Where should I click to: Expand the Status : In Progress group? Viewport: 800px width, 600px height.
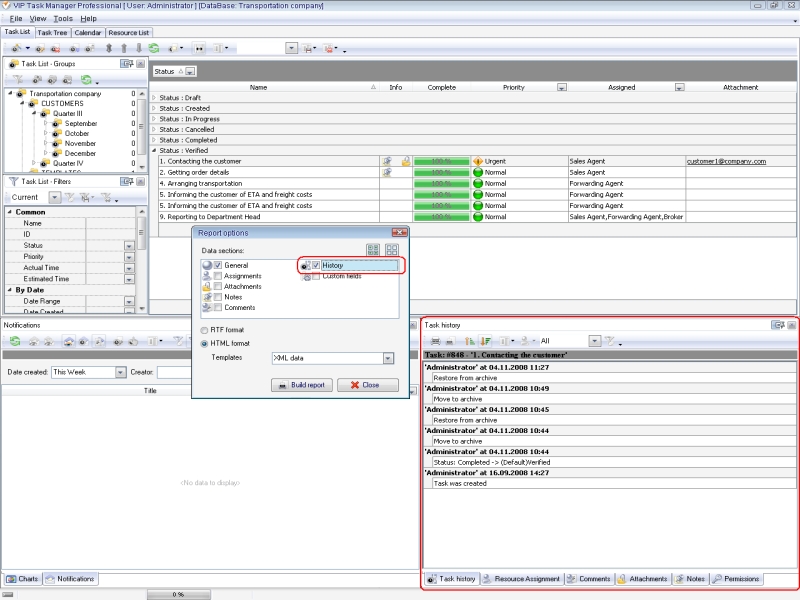pyautogui.click(x=154, y=119)
